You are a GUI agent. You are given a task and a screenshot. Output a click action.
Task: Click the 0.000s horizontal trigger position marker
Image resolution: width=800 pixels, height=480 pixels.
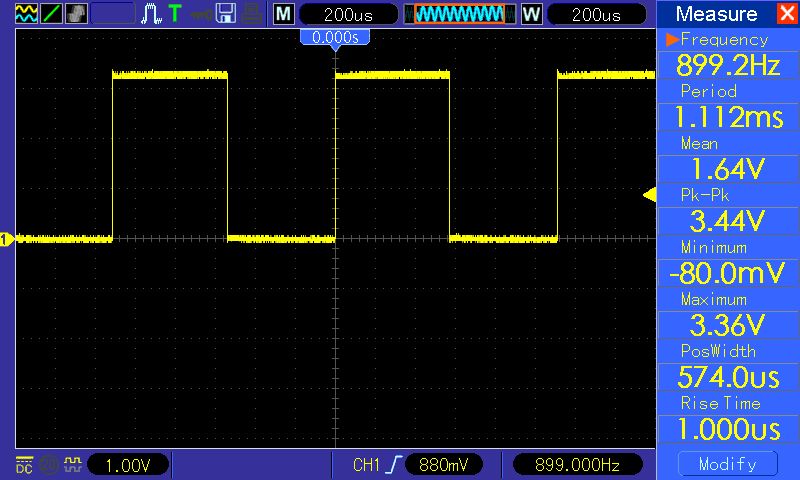[x=335, y=37]
